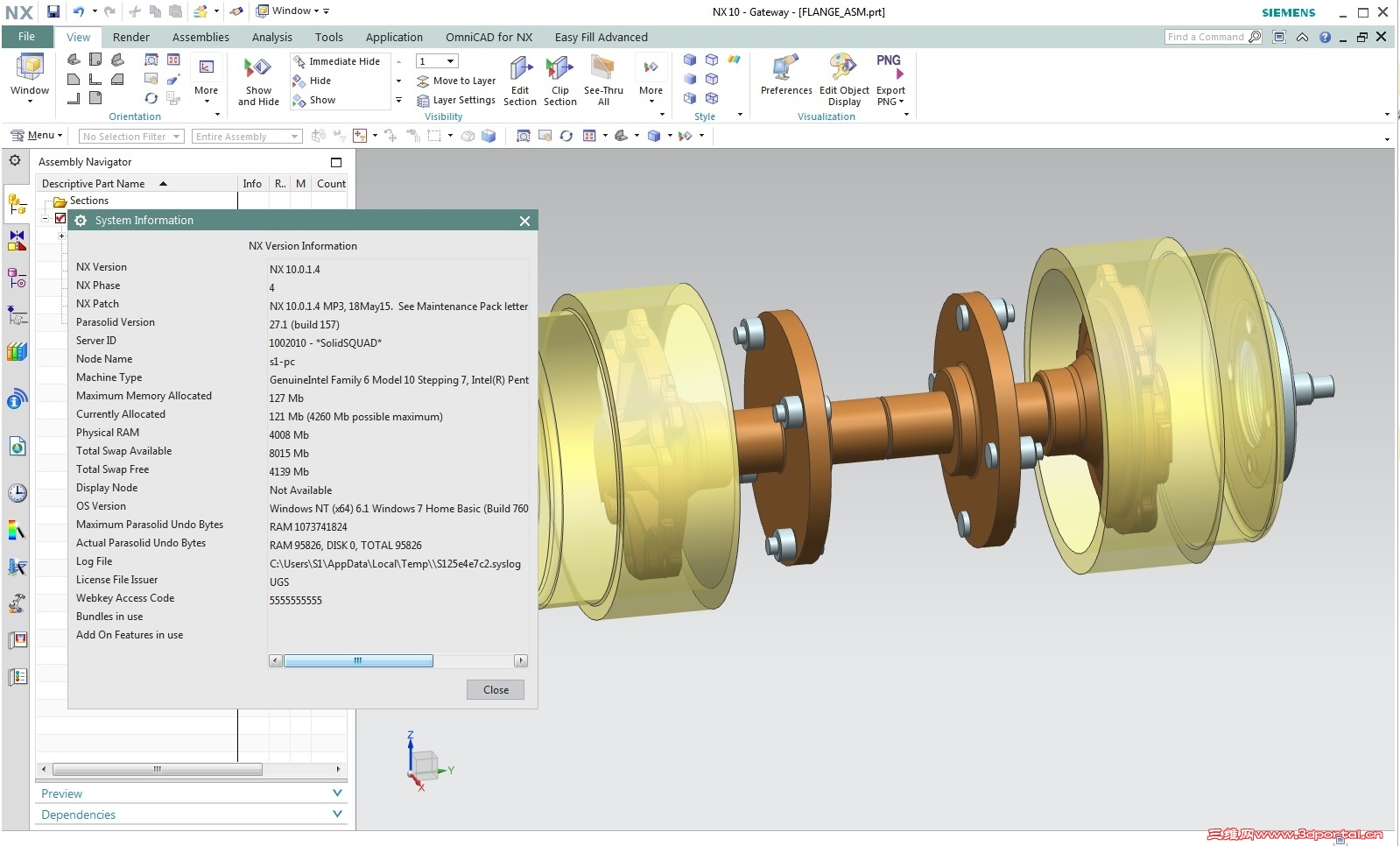Click the Edit Section tool
This screenshot has height=846, width=1400.
tap(520, 81)
